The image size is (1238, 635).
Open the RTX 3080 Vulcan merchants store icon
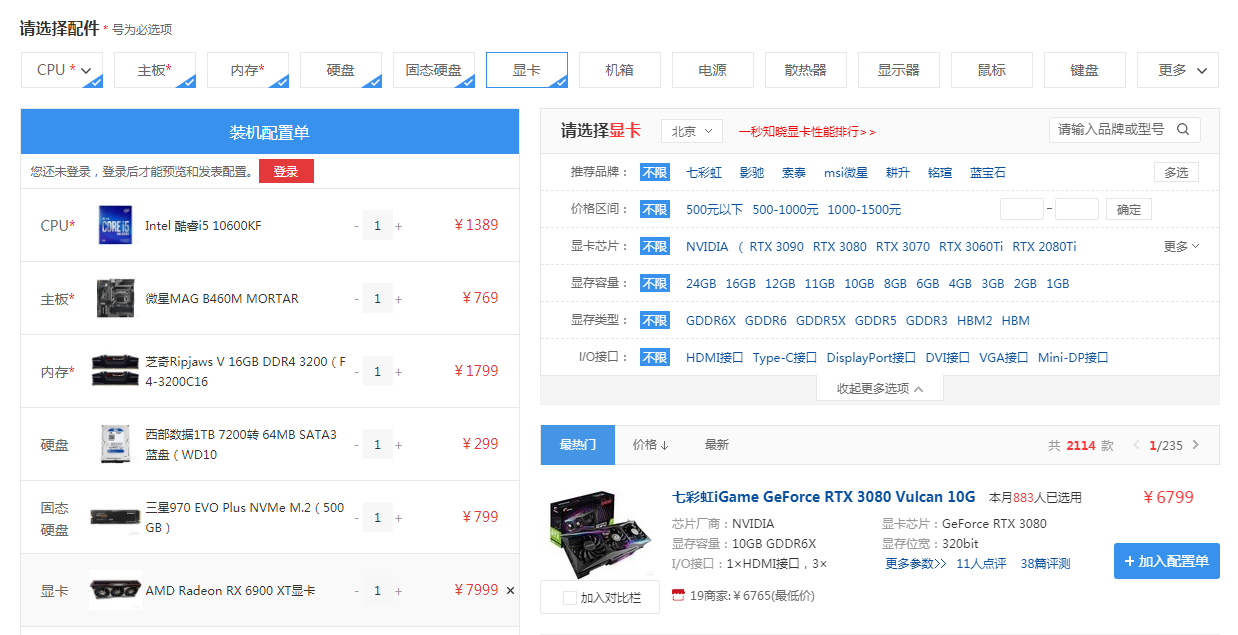click(x=678, y=596)
